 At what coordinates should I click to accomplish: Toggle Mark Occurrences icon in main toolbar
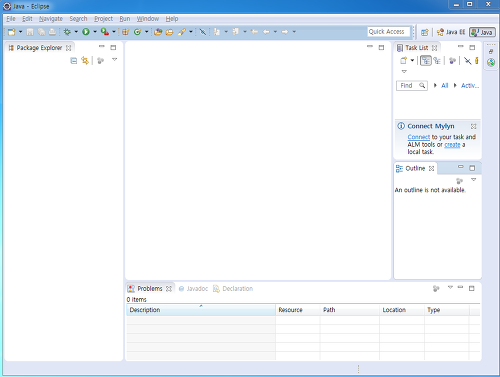202,32
